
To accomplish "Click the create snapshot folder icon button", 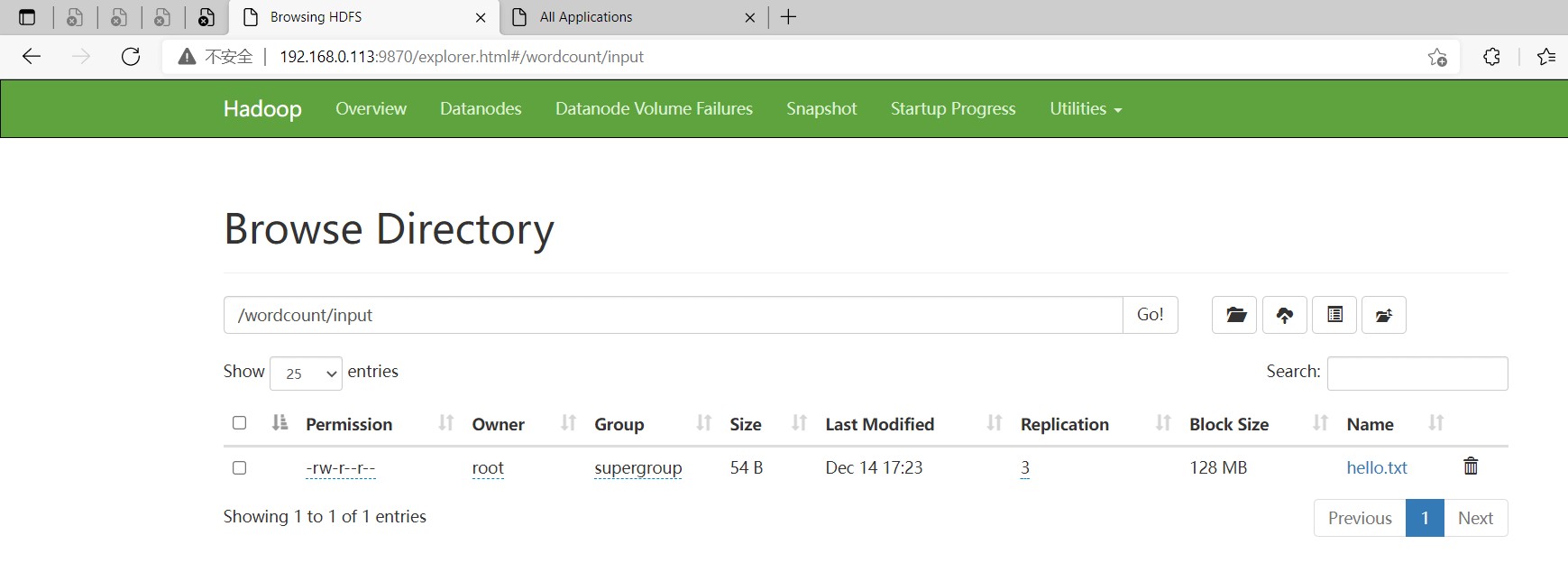I will (x=1383, y=315).
